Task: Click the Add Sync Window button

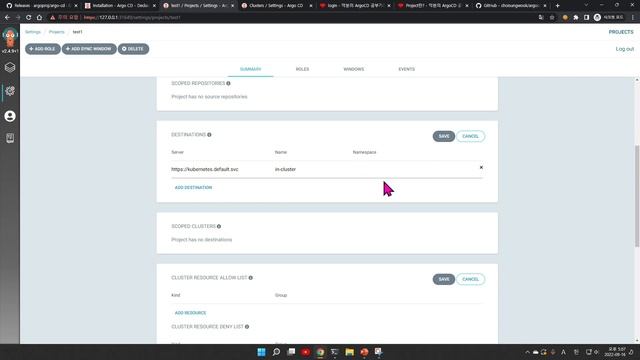Action: coord(89,49)
